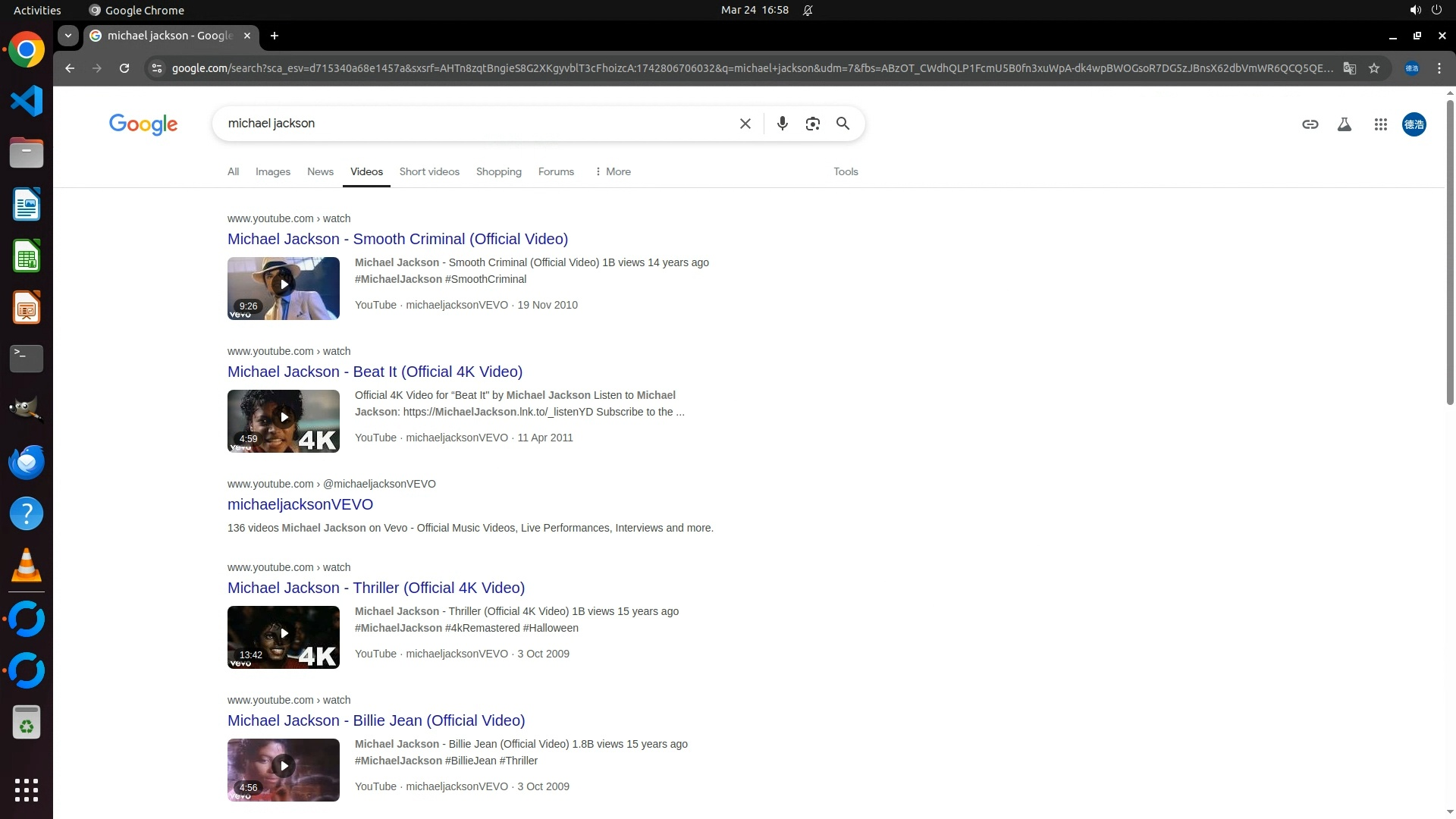Clear the search box with X icon
Screen dimensions: 1456x819
pos(745,124)
